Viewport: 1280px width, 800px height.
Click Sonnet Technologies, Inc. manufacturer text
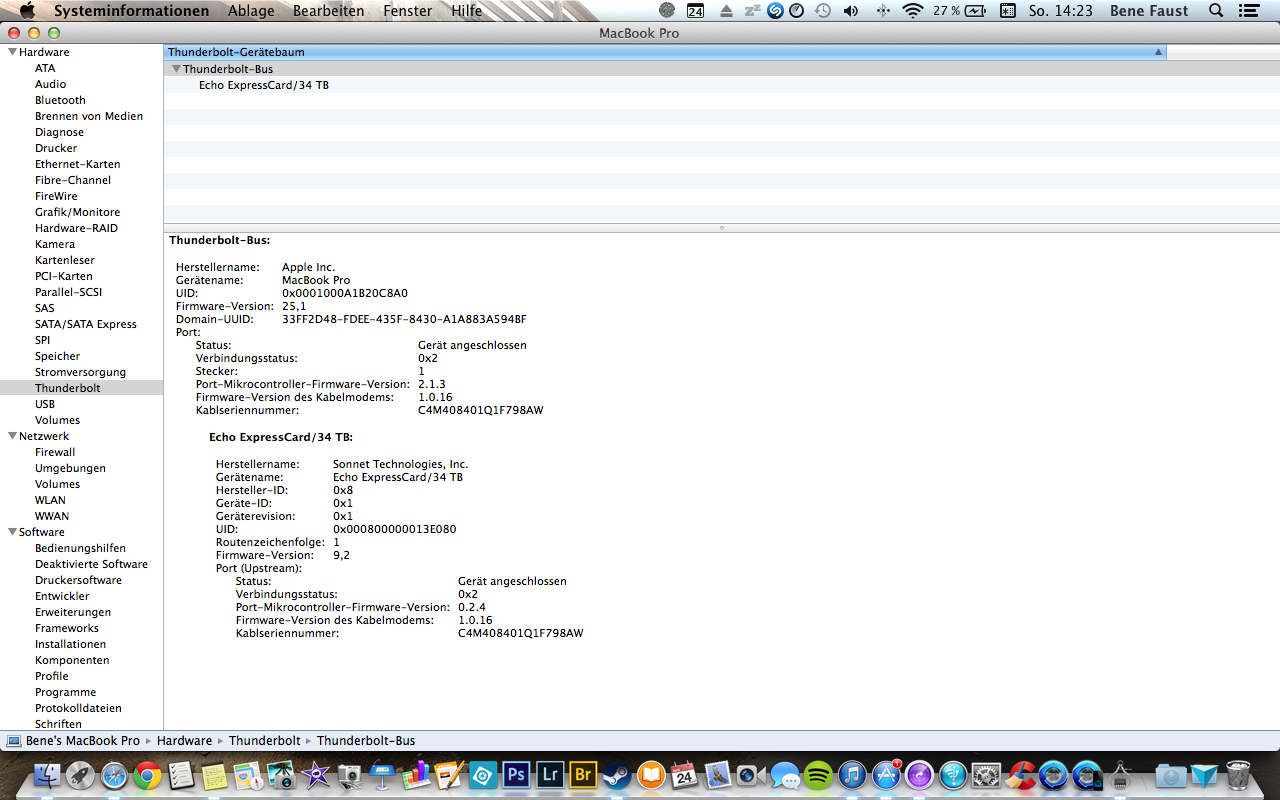pos(400,464)
